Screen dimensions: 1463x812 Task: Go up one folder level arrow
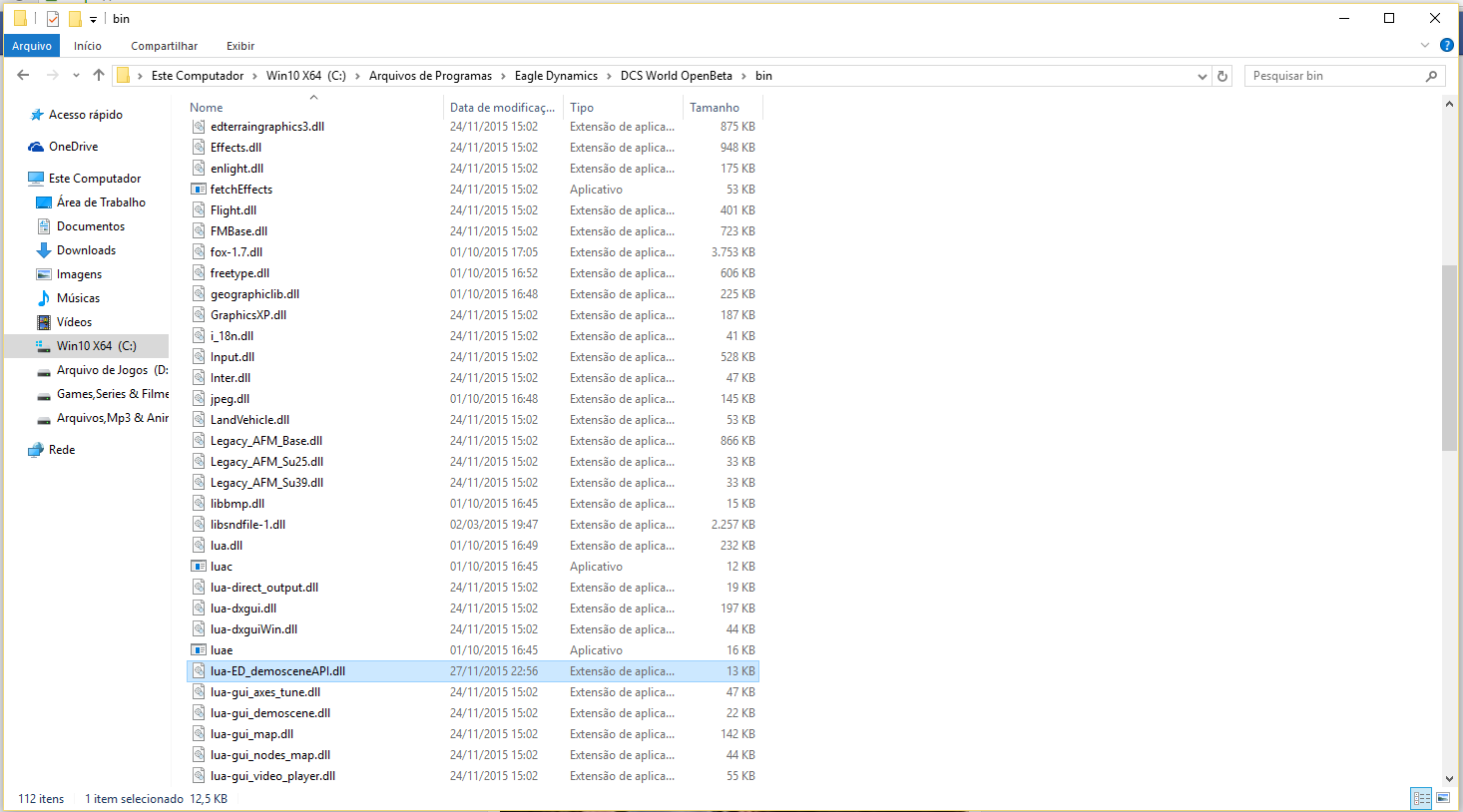98,75
